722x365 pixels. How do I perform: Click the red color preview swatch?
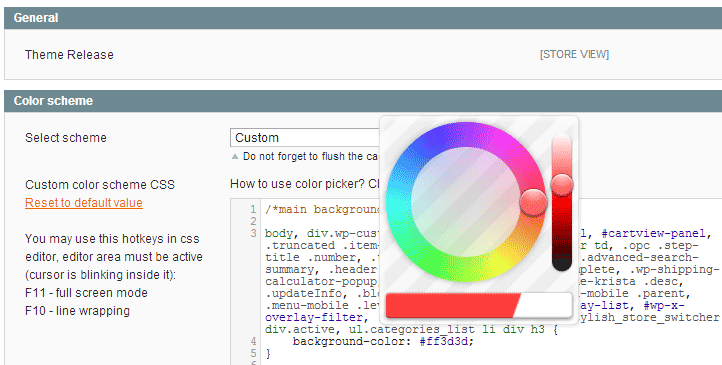(453, 306)
